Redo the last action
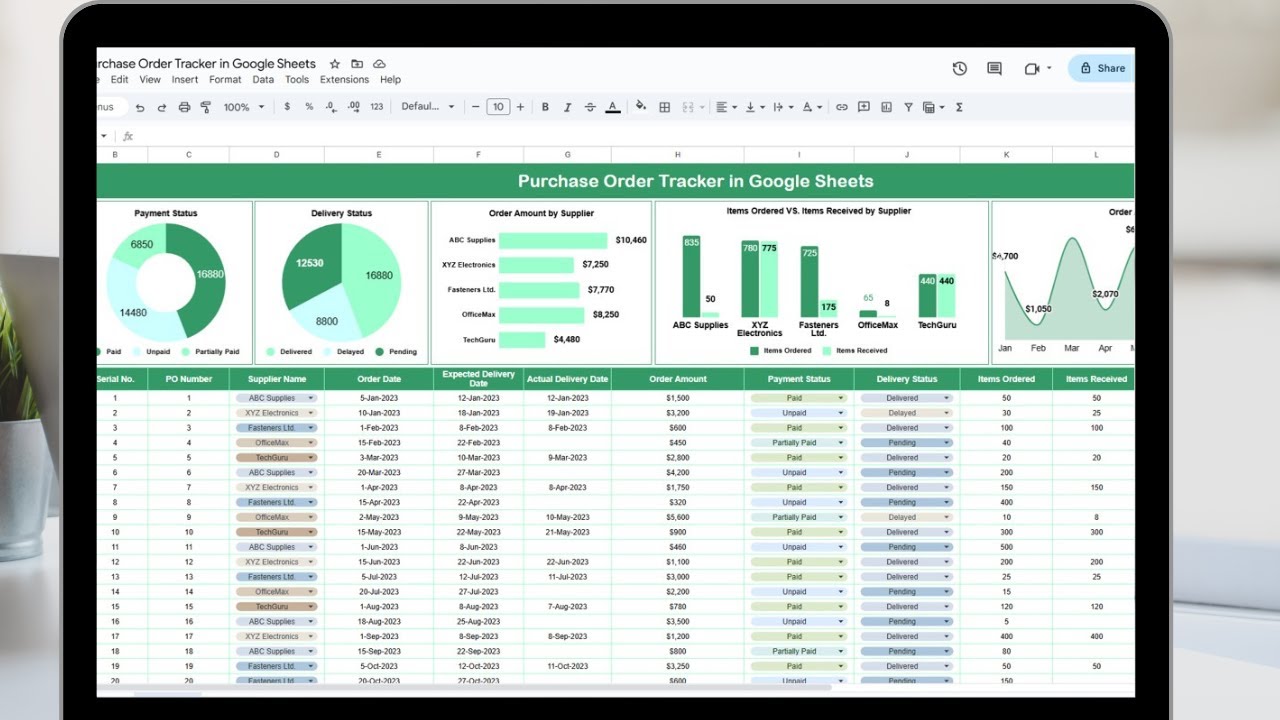The width and height of the screenshot is (1280, 720). 162,107
